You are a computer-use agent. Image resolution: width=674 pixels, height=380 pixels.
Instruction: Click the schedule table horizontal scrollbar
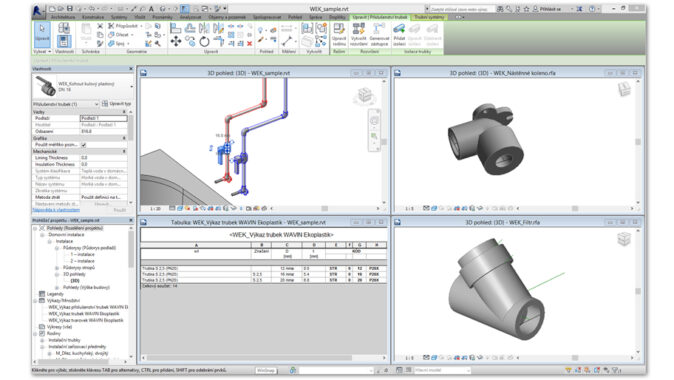pos(264,358)
